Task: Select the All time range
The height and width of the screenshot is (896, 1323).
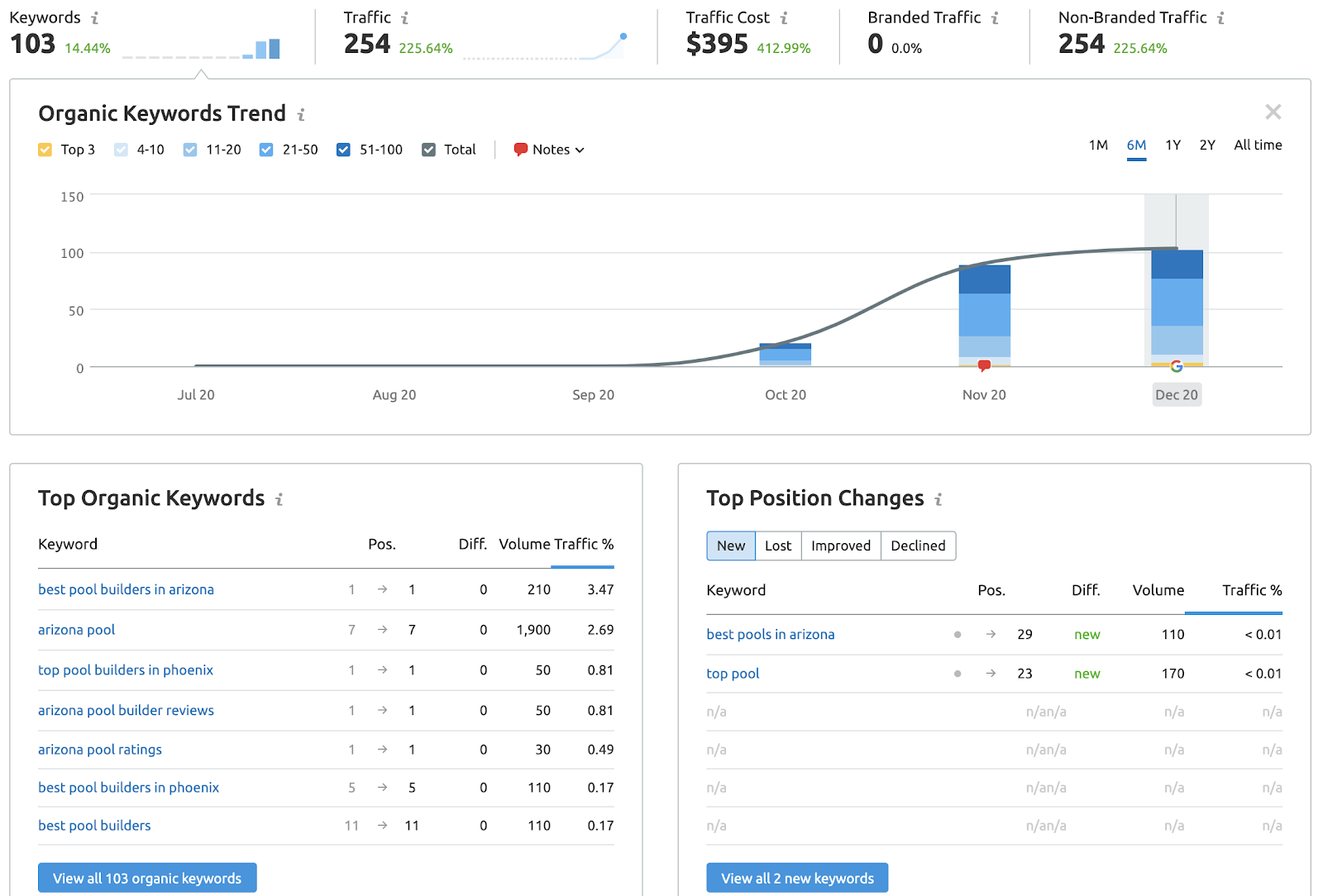Action: point(1258,145)
